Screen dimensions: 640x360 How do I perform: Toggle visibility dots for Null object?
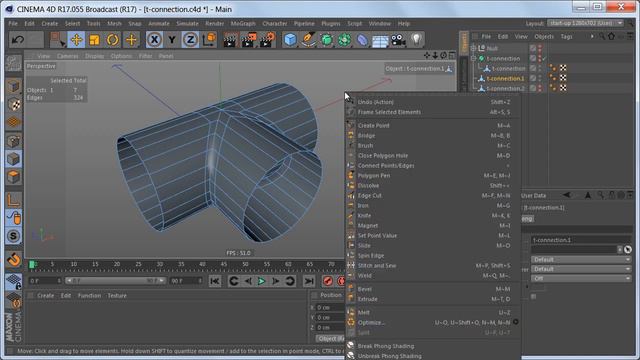point(540,48)
